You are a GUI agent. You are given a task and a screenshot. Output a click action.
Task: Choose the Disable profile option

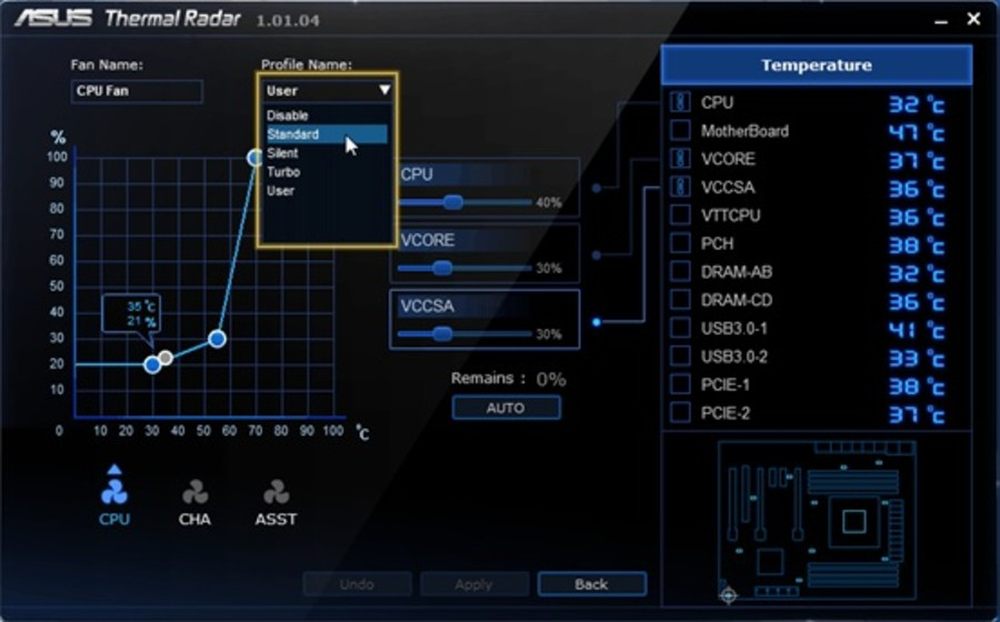click(327, 115)
